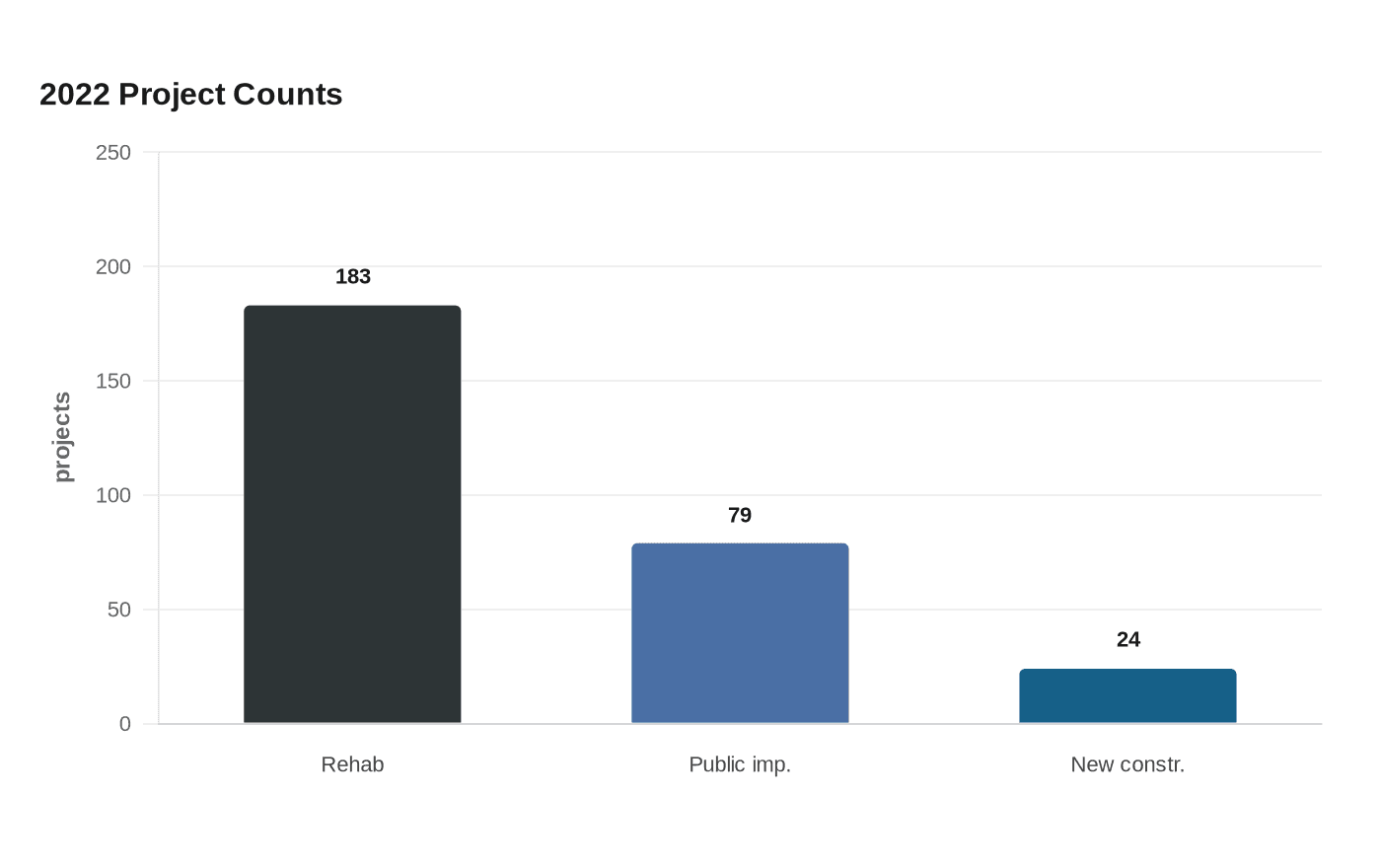Image resolution: width=1381 pixels, height=868 pixels.
Task: Click the Public imp. category label
Action: tap(740, 764)
